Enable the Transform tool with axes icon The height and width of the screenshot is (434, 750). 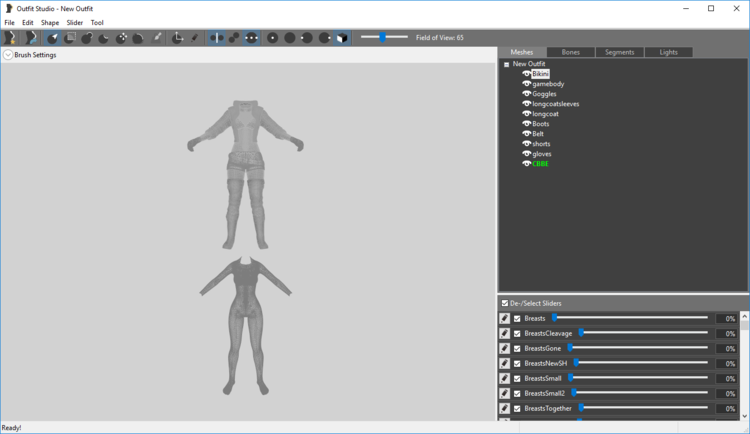click(x=177, y=38)
